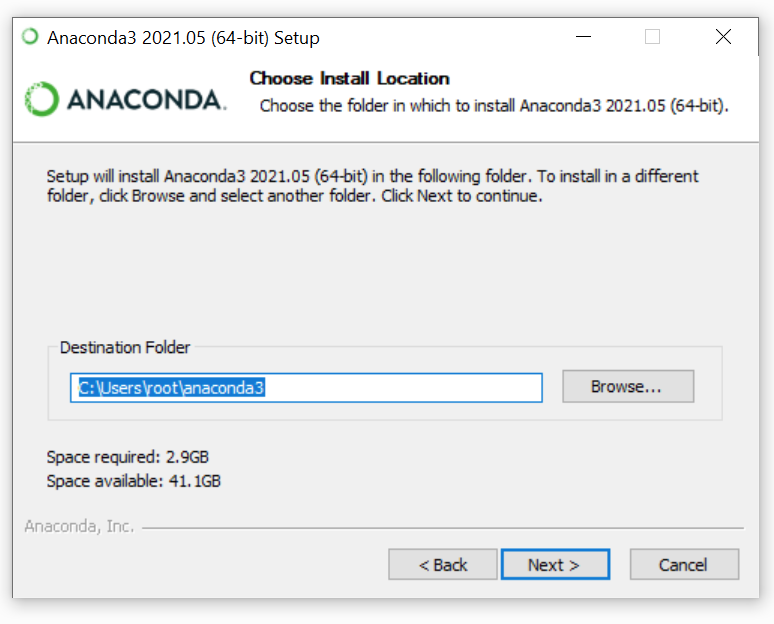Click blank area inside Destination Folder path field
Image resolution: width=774 pixels, height=624 pixels.
click(x=402, y=388)
